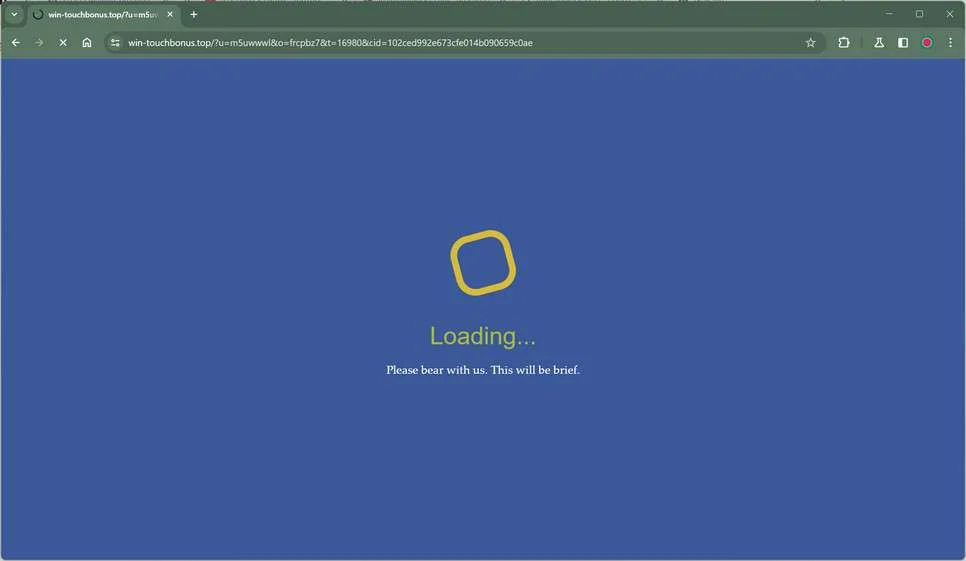Bookmark this page with the star

pyautogui.click(x=811, y=42)
